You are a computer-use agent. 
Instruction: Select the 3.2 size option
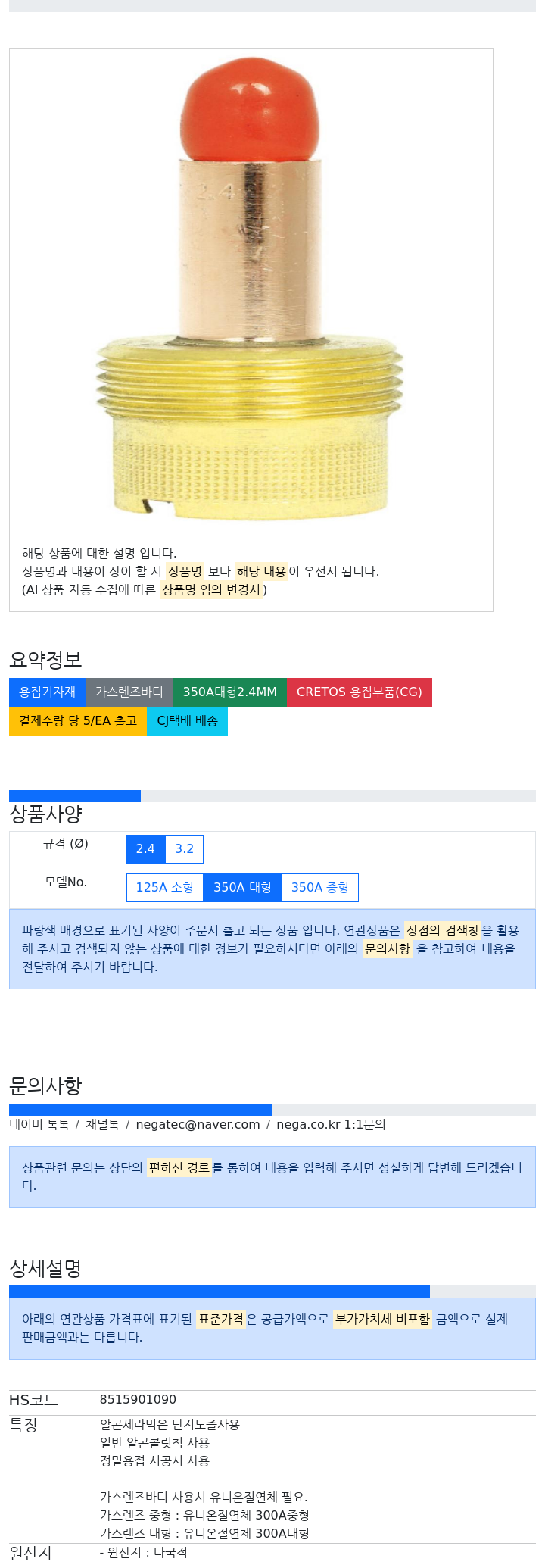pyautogui.click(x=184, y=849)
